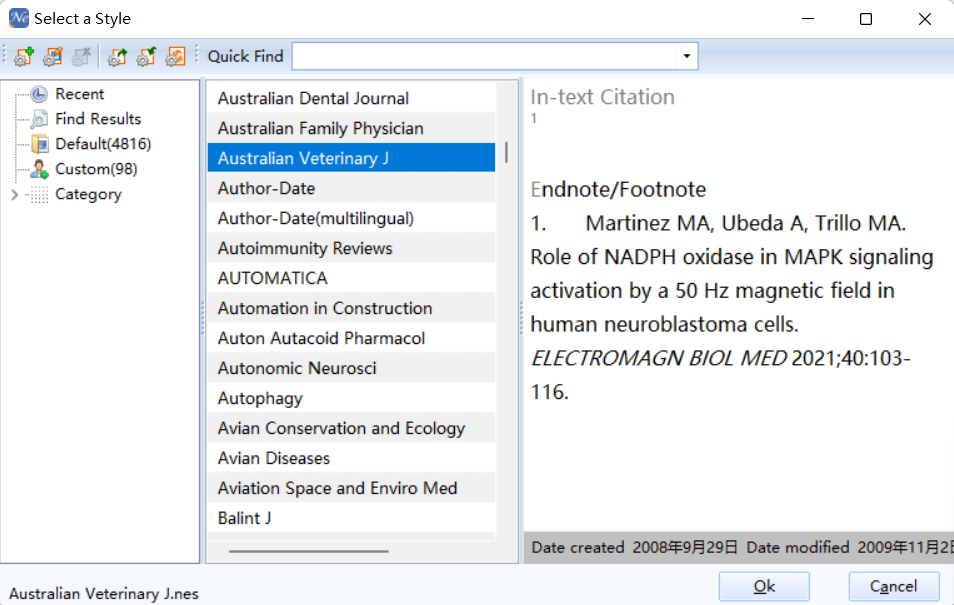This screenshot has width=954, height=605.
Task: Dismiss the dialog with Cancel button
Action: point(894,586)
